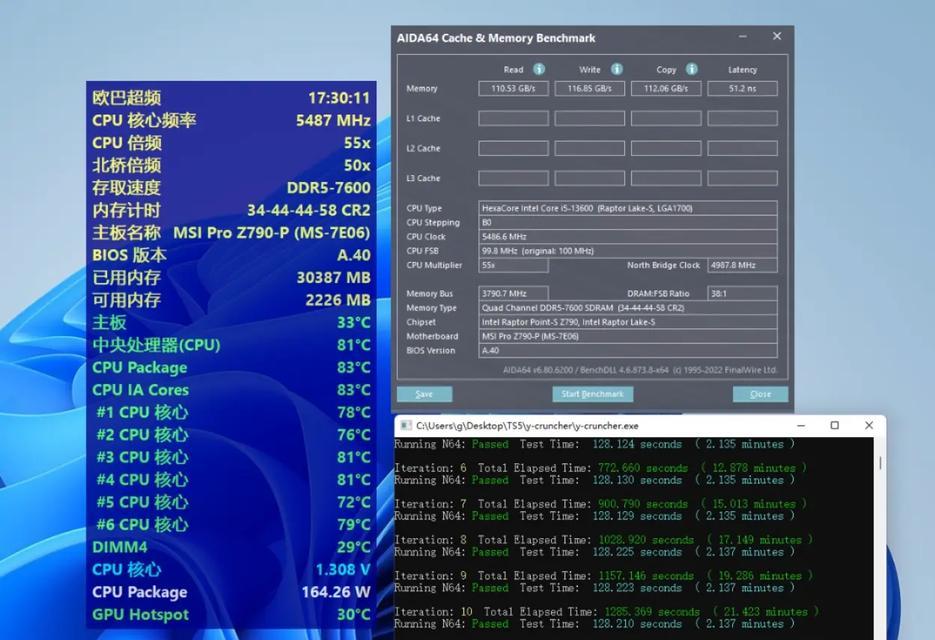Click the AIDA64 Cache & Memory Benchmark title
The height and width of the screenshot is (640, 935).
coord(496,38)
